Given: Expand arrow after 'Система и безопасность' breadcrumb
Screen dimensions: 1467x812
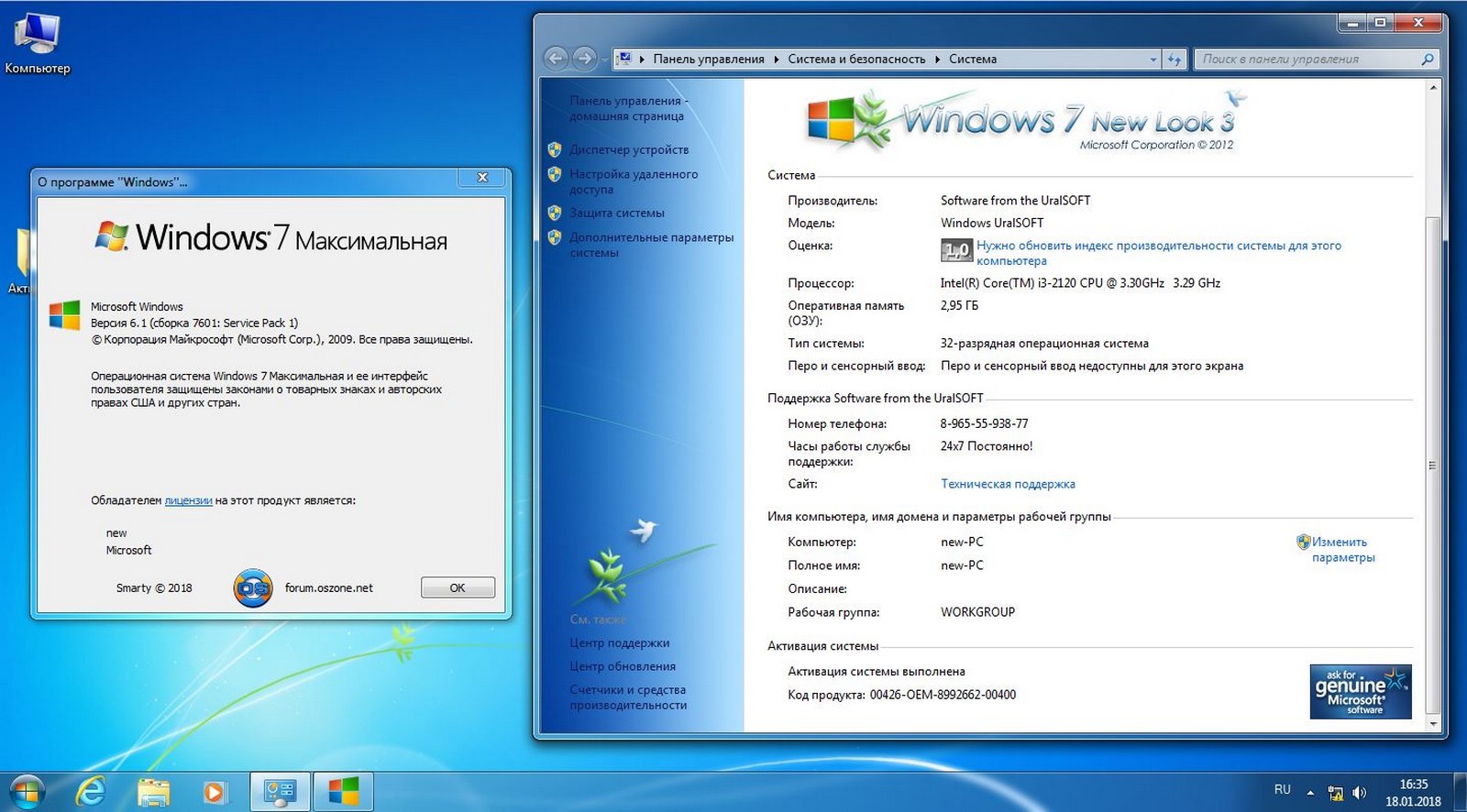Looking at the screenshot, I should 938,60.
